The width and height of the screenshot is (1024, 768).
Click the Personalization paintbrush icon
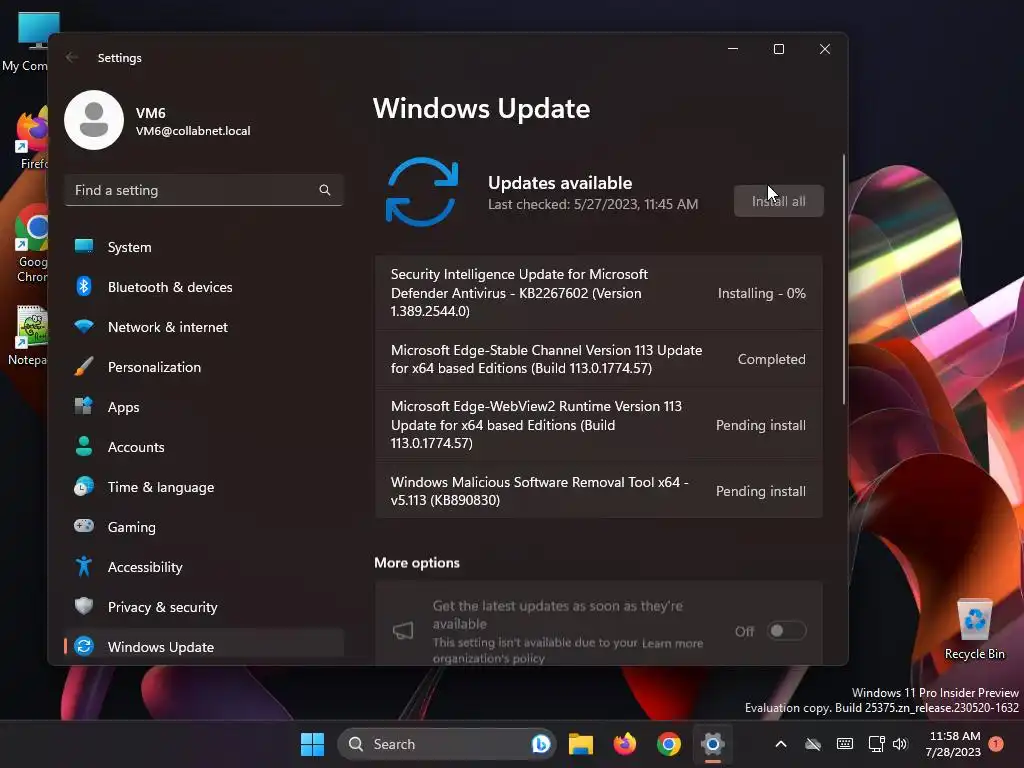click(84, 366)
